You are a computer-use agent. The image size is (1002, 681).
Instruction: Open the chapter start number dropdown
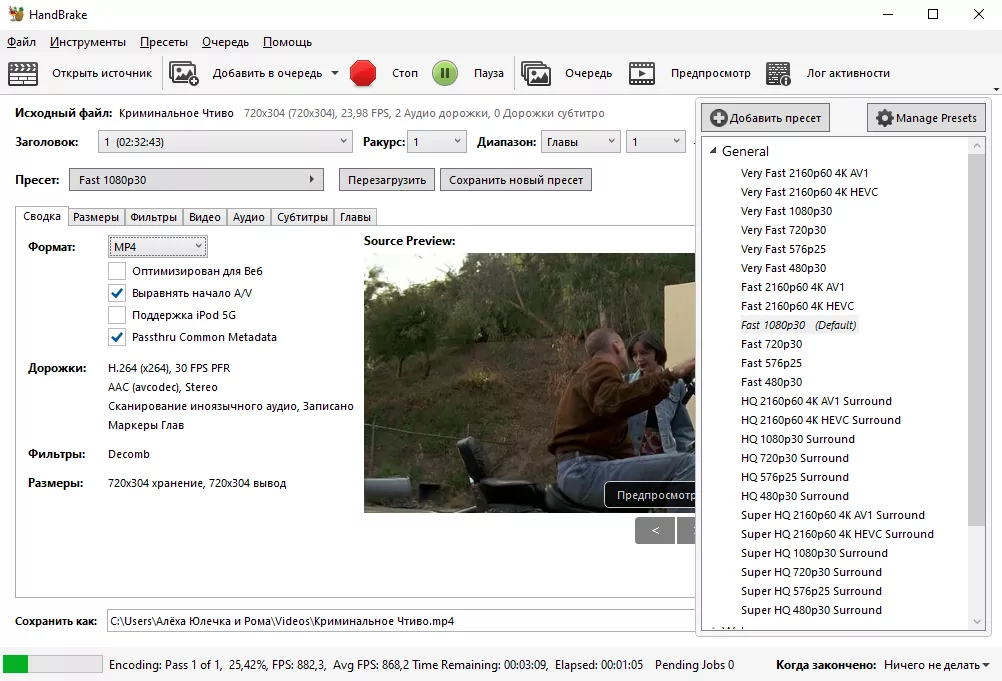pyautogui.click(x=656, y=142)
